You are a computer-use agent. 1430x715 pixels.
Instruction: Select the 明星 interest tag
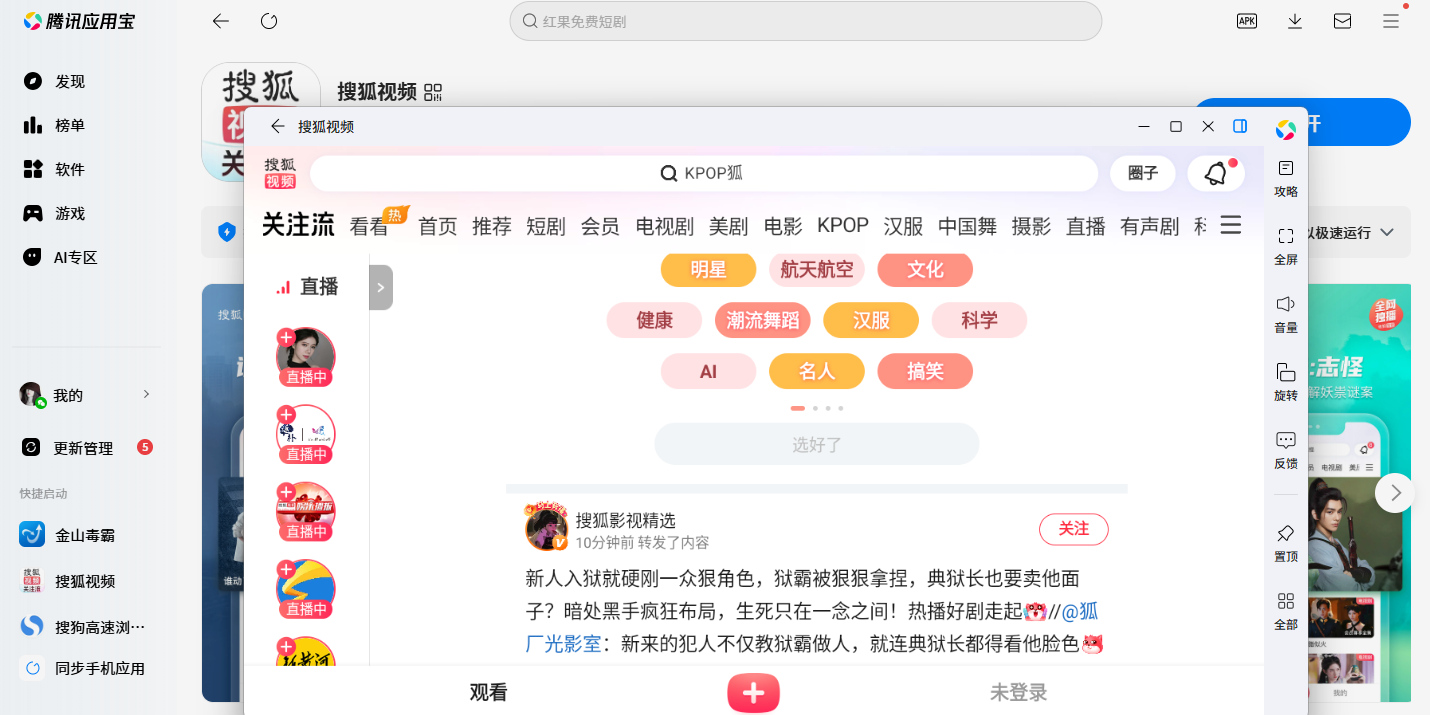point(708,269)
